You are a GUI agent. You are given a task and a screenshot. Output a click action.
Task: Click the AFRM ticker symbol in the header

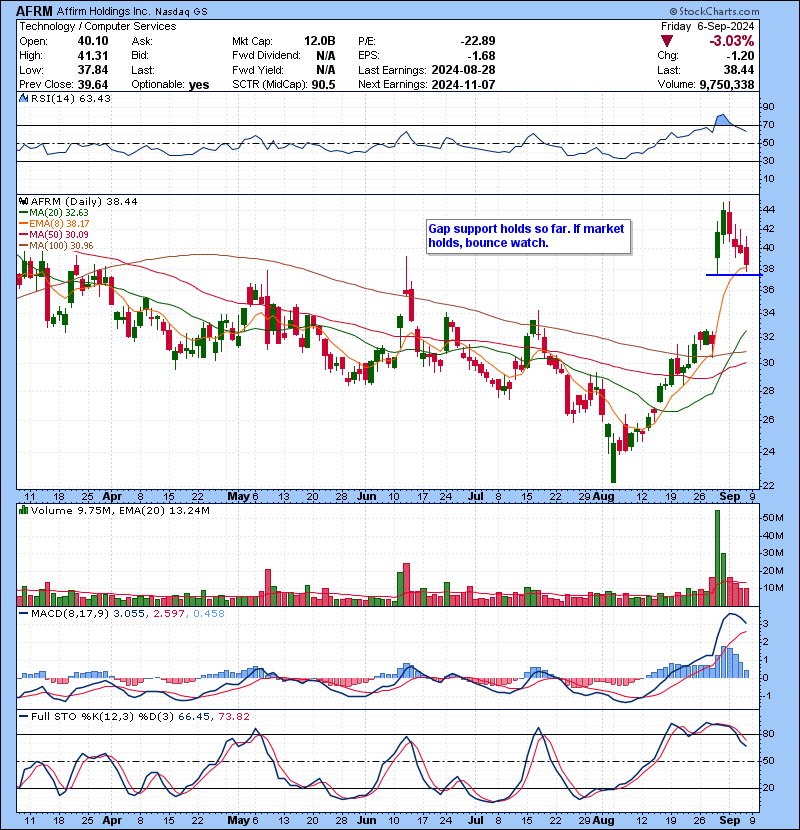(x=34, y=11)
